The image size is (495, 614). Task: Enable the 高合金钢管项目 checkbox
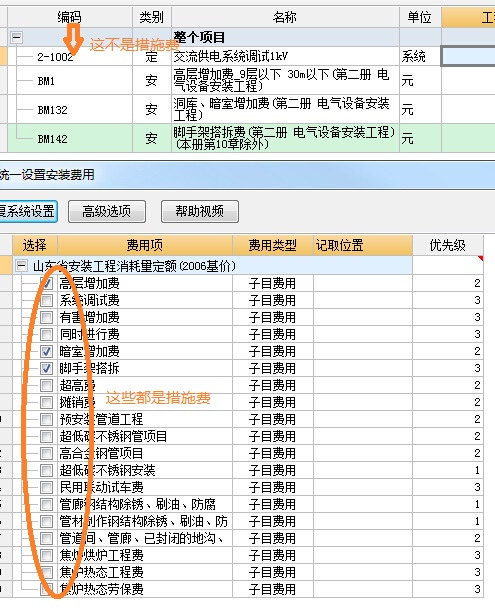click(x=47, y=453)
